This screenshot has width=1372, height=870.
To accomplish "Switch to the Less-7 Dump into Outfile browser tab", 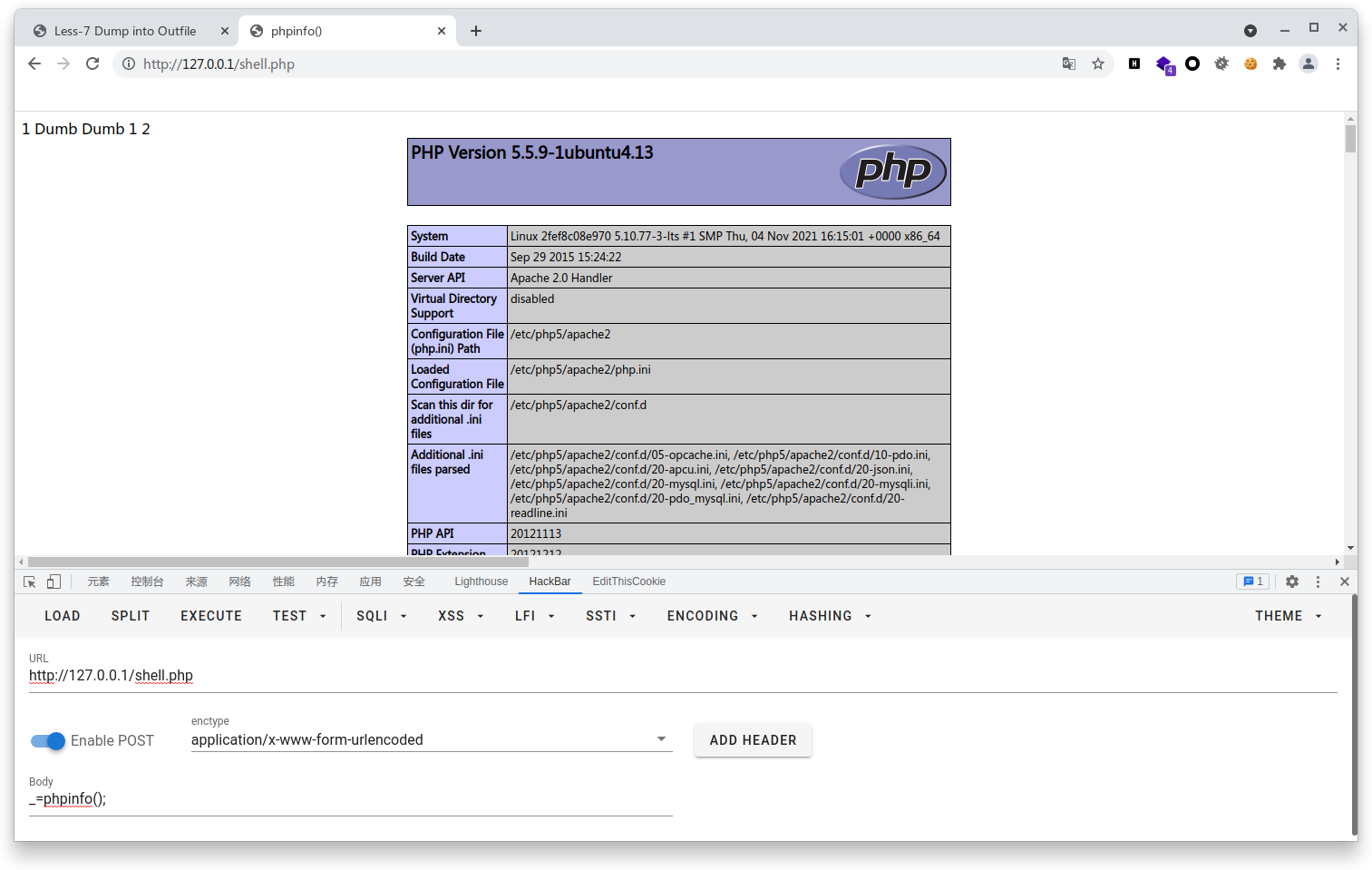I will pyautogui.click(x=125, y=31).
